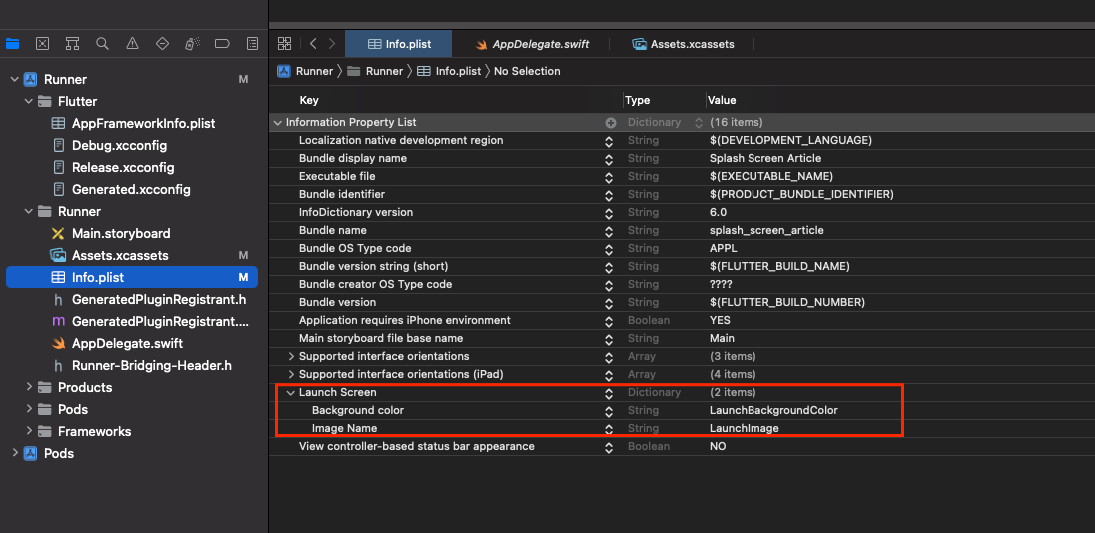Open the Symbol navigator icon

[73, 44]
